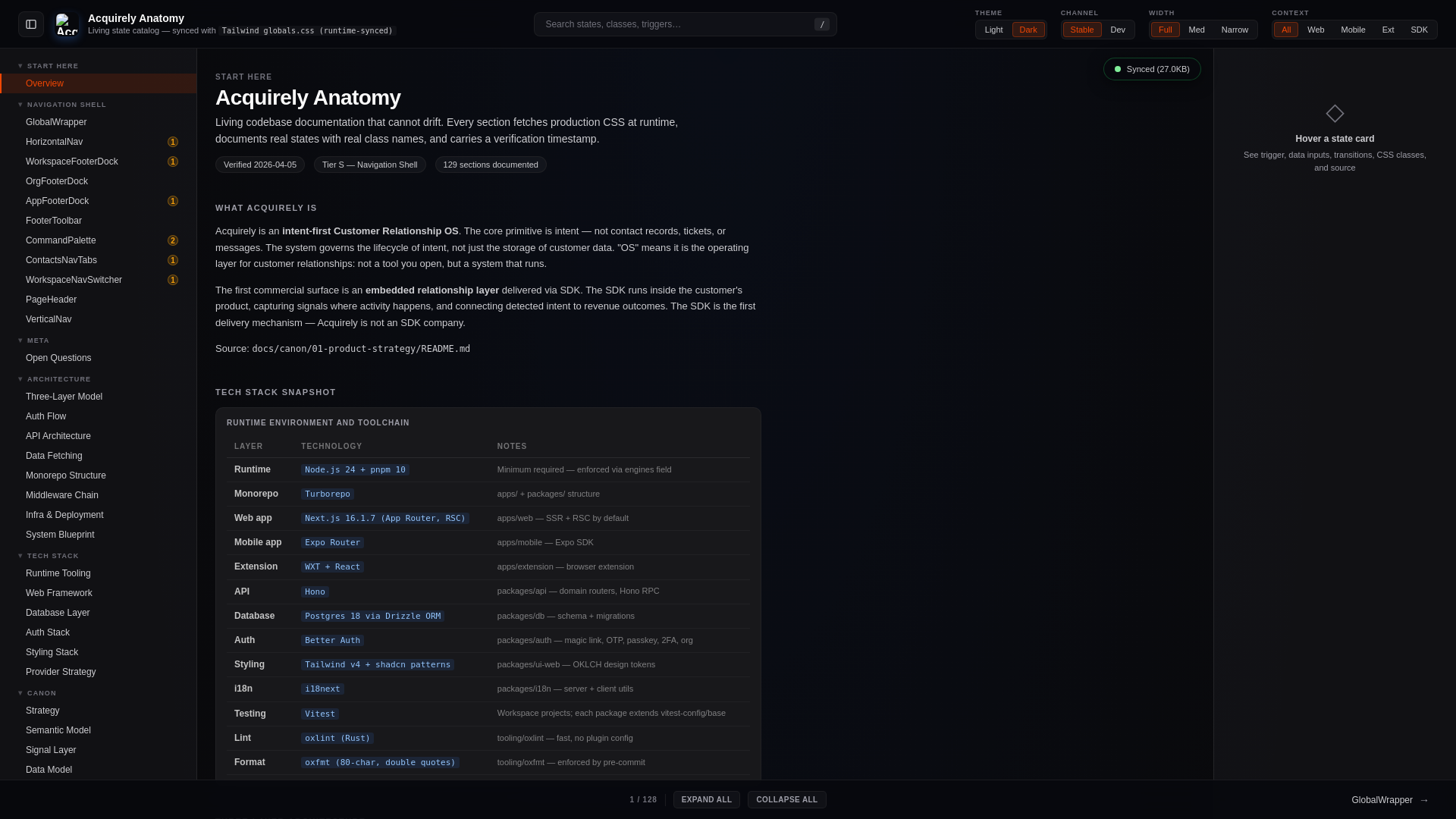1456x819 pixels.
Task: Collapse the Canon section
Action: click(37, 693)
